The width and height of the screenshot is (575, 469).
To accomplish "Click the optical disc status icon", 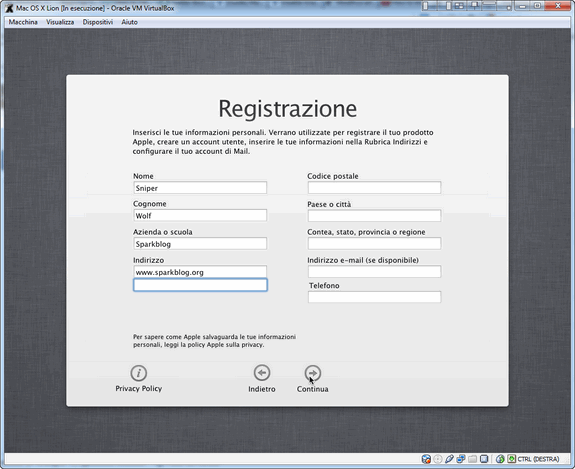I will 438,459.
